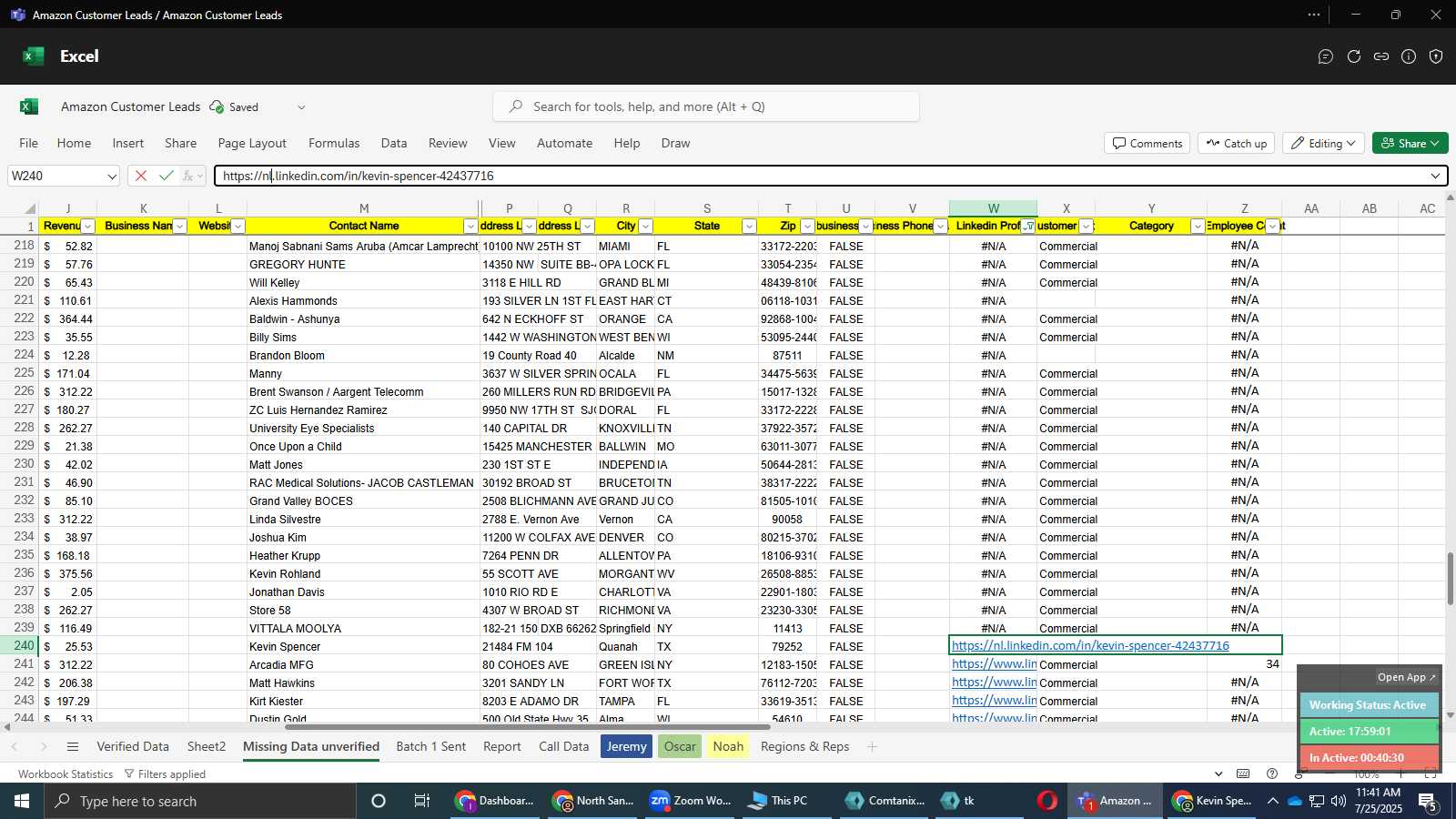Switch to the Formulas ribbon tab
This screenshot has height=819, width=1456.
click(x=334, y=143)
